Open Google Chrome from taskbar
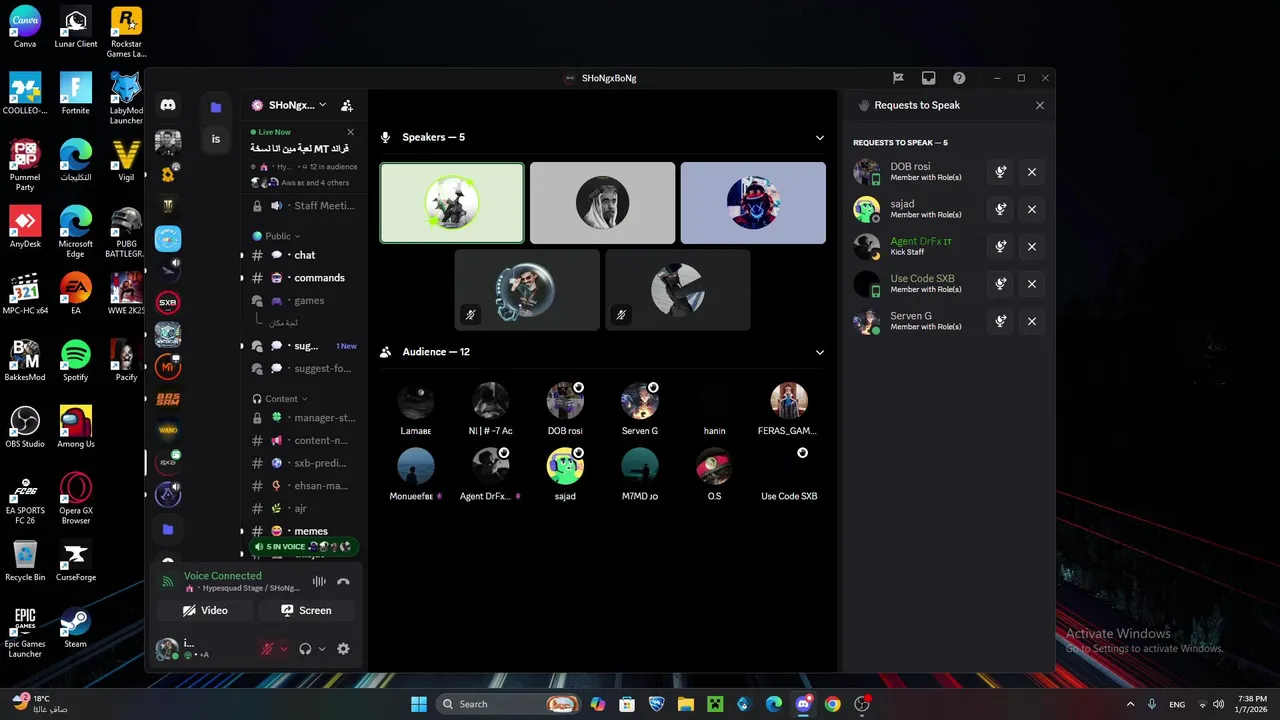The width and height of the screenshot is (1280, 720). point(832,704)
